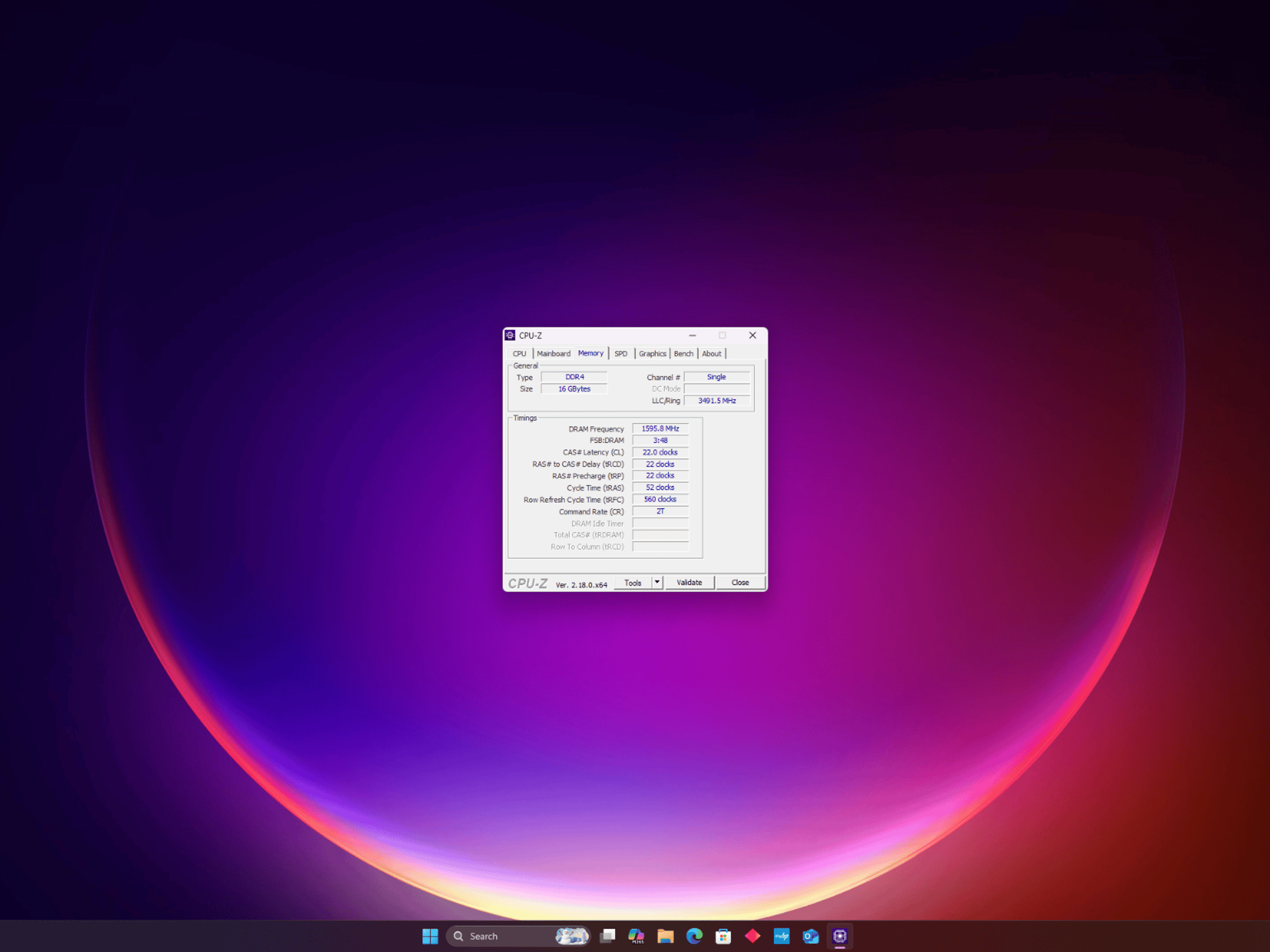Screen dimensions: 1270x952
Task: Switch to the Mainboard tab
Action: 553,354
